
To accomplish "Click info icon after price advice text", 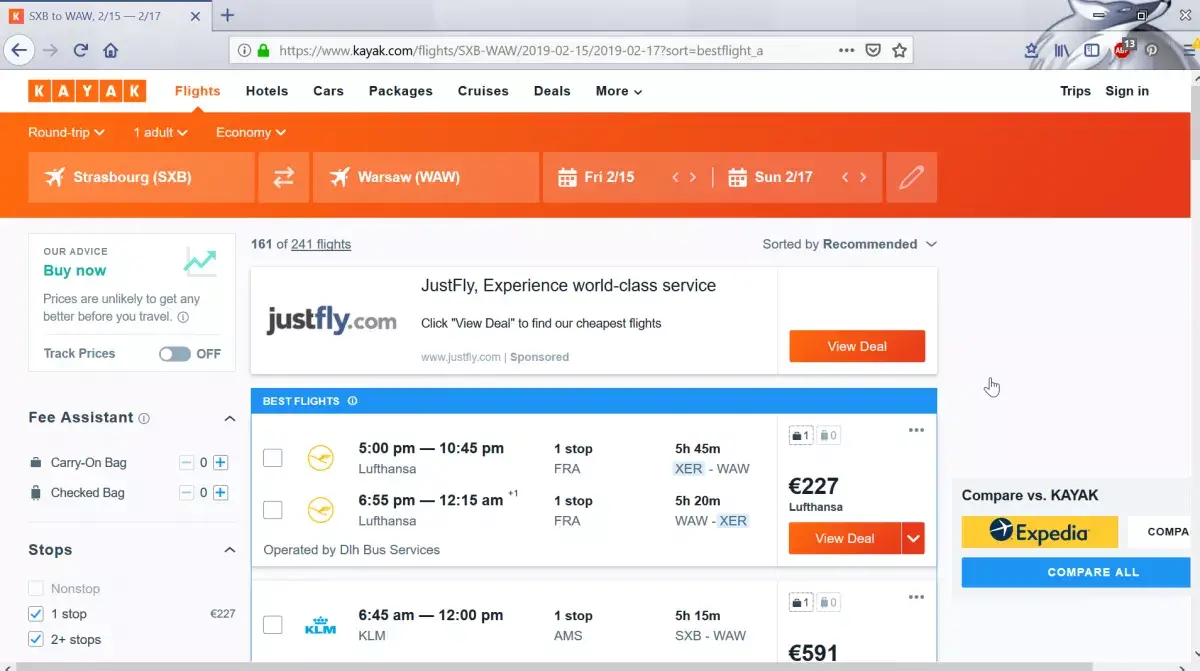I will click(182, 317).
